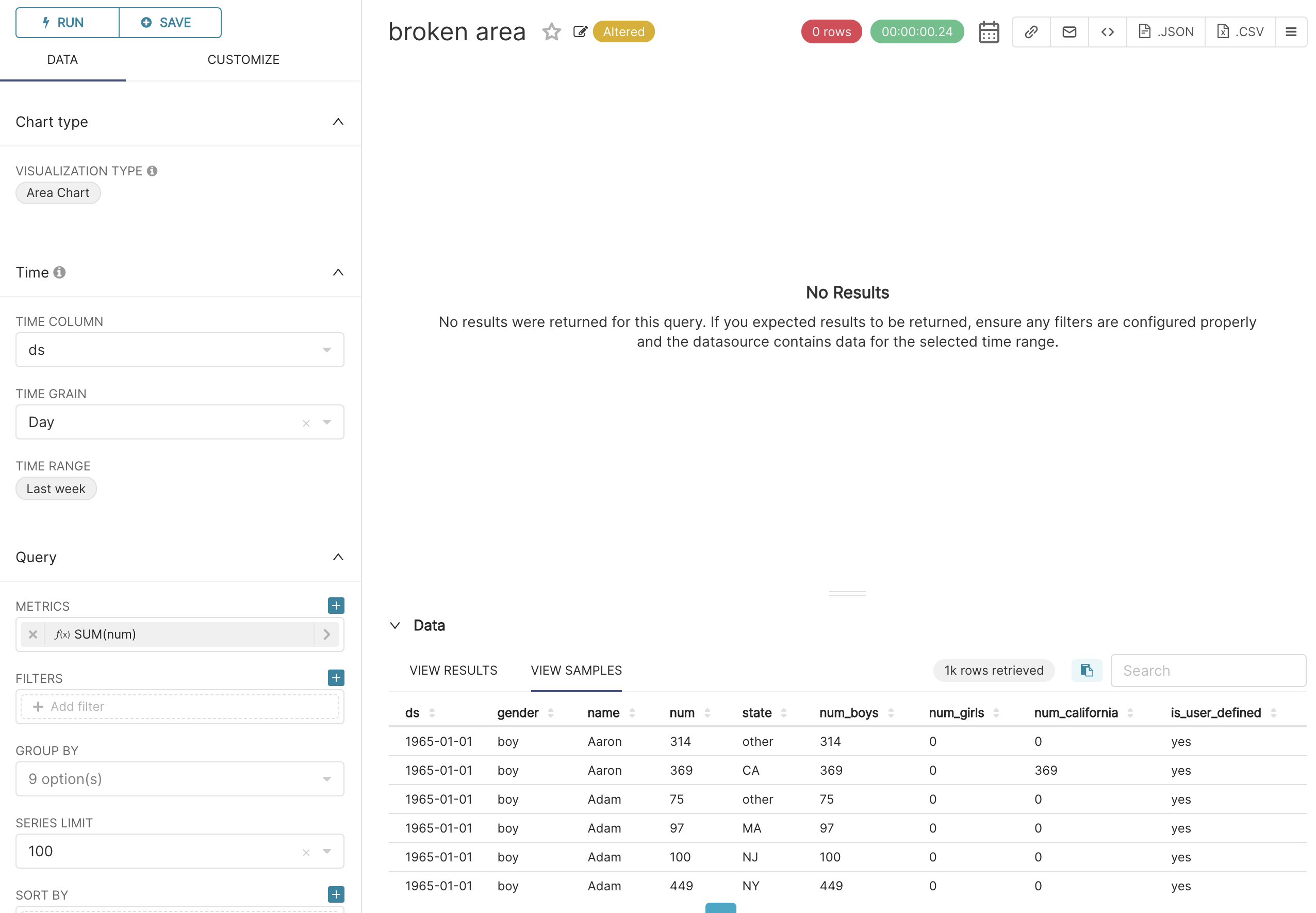Favorite the chart with the star icon
The height and width of the screenshot is (913, 1316).
[551, 32]
